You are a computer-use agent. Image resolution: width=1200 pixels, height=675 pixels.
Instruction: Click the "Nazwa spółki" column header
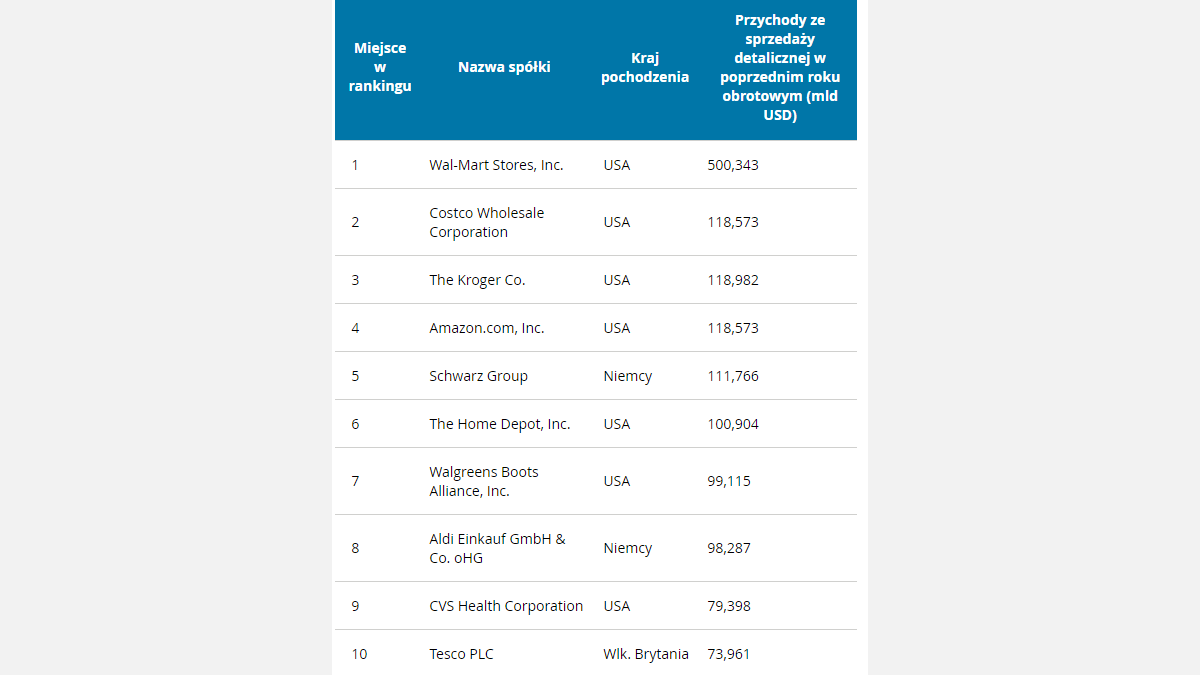(x=504, y=67)
